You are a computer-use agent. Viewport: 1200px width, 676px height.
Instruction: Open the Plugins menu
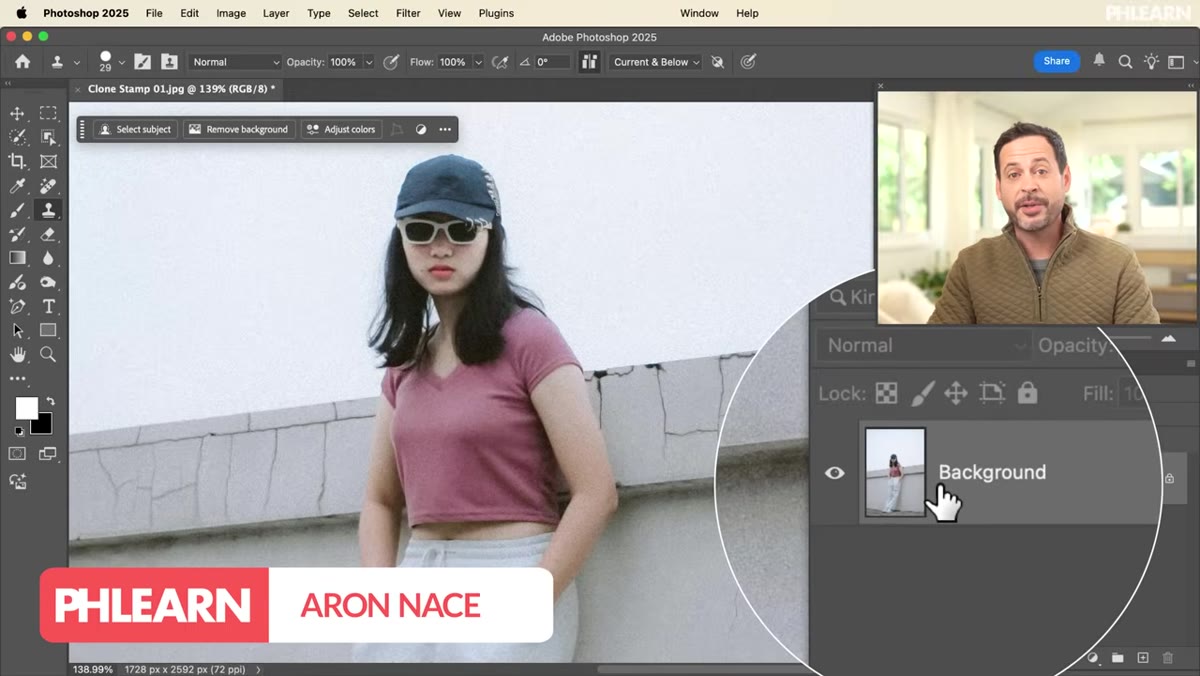point(495,13)
